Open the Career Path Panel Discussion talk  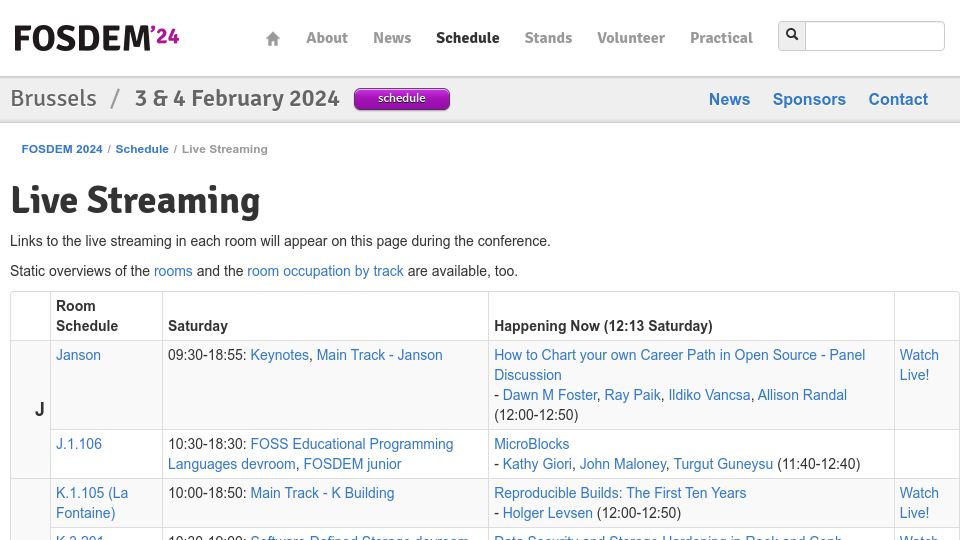(680, 365)
